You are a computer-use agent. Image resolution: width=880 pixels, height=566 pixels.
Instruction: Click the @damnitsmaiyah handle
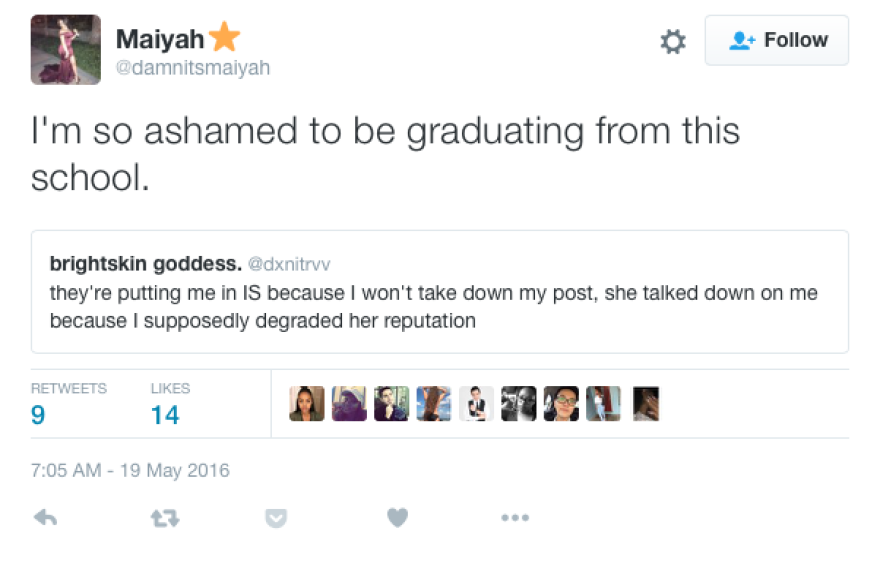point(193,68)
